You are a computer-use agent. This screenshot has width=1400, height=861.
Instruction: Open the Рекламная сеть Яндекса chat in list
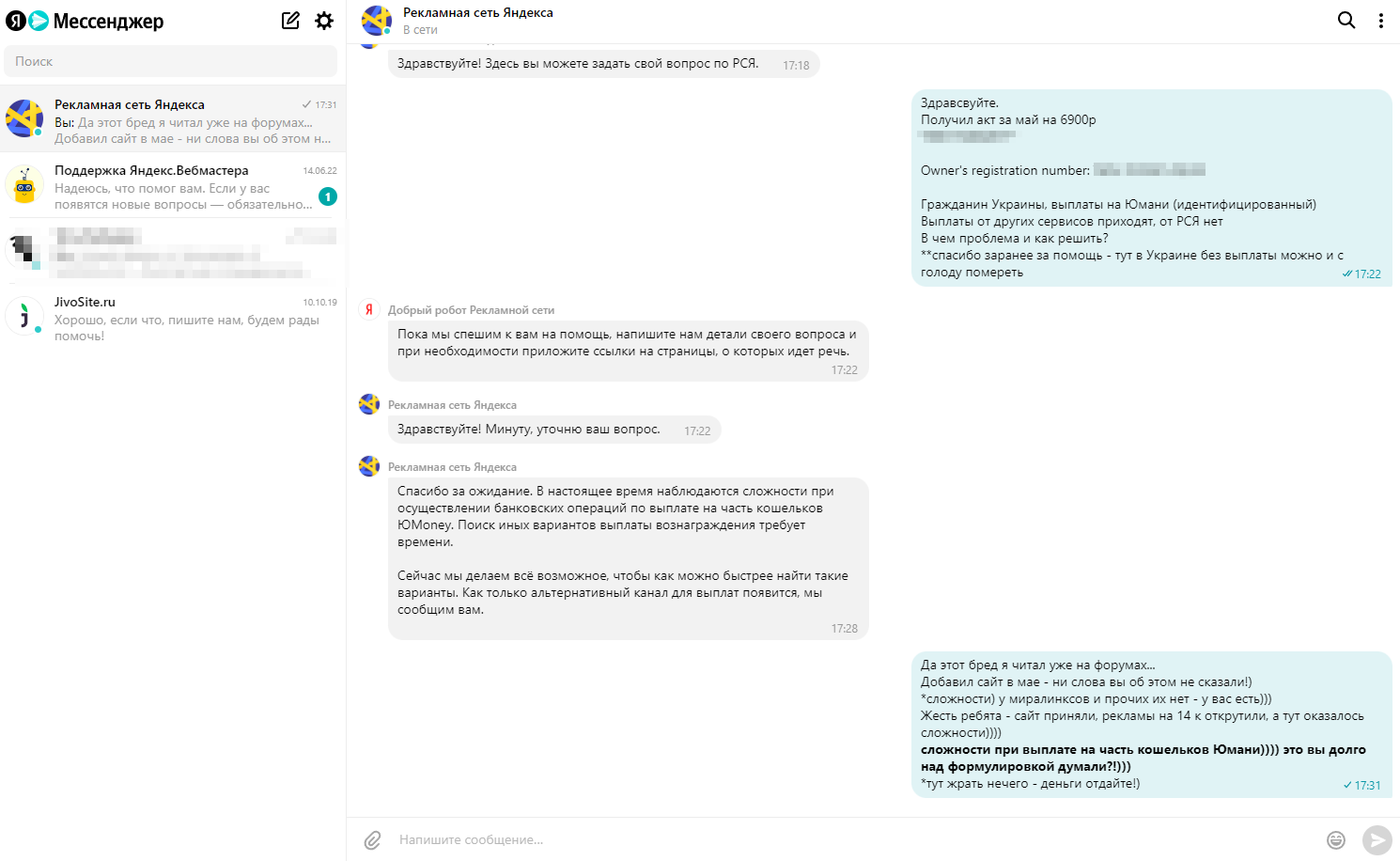(x=173, y=119)
